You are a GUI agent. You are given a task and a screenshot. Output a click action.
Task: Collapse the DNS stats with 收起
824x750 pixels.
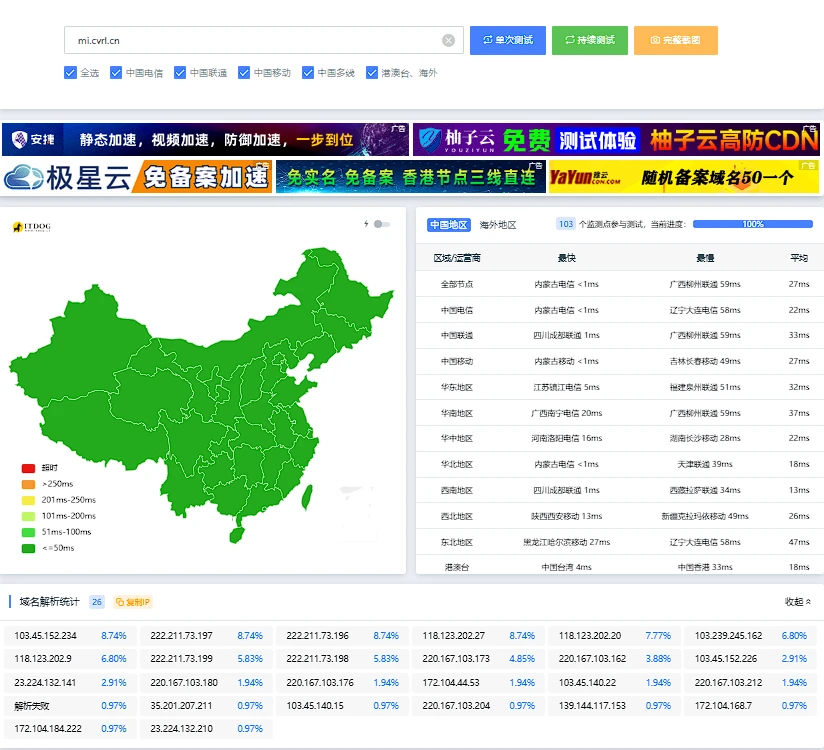click(797, 602)
